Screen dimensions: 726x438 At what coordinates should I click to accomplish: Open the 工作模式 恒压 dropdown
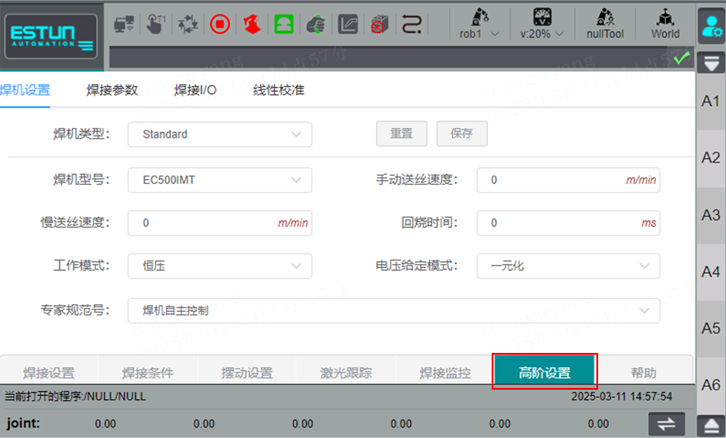(x=220, y=266)
